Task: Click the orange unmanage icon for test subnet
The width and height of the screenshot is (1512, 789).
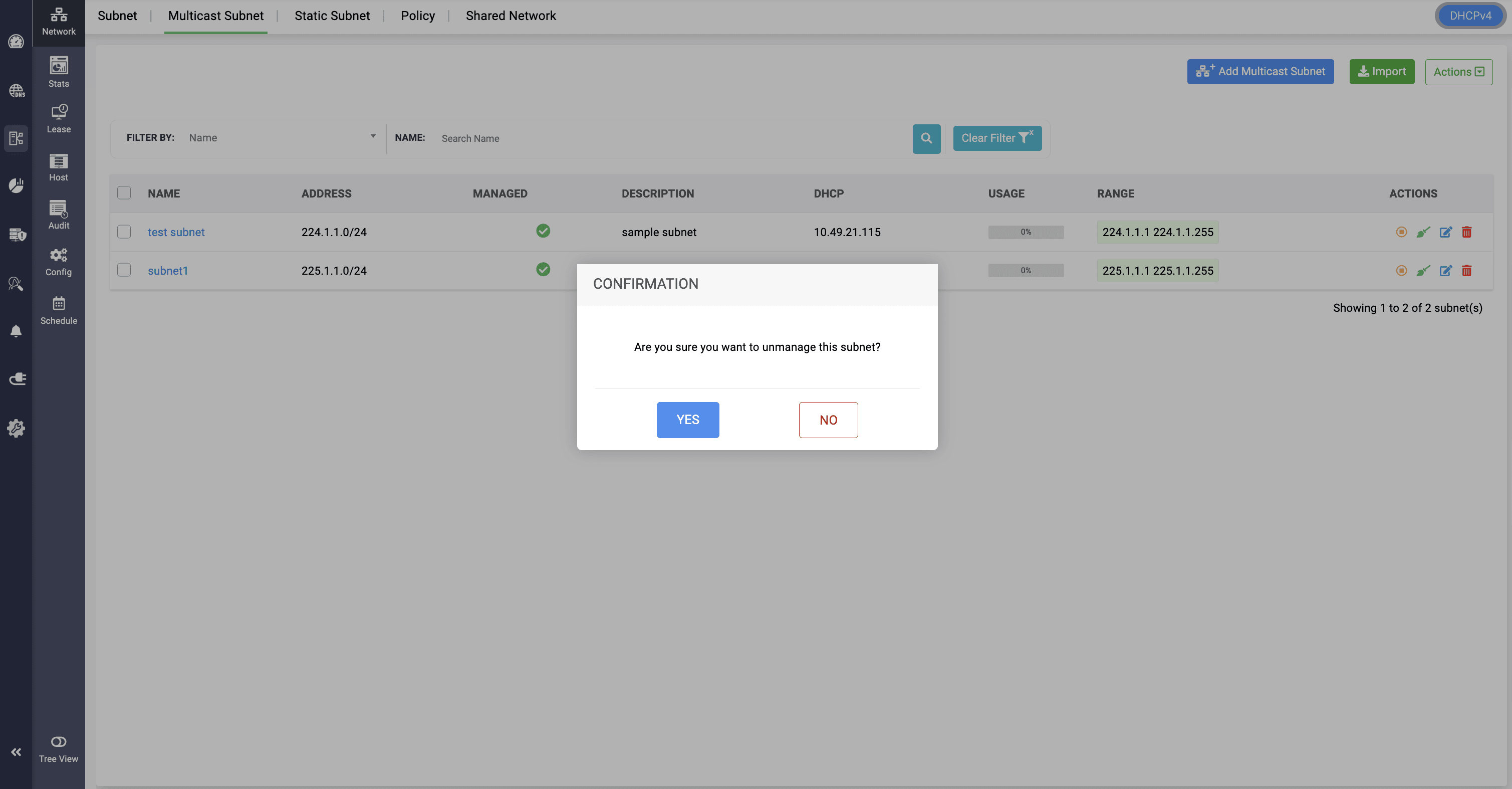Action: (1401, 232)
